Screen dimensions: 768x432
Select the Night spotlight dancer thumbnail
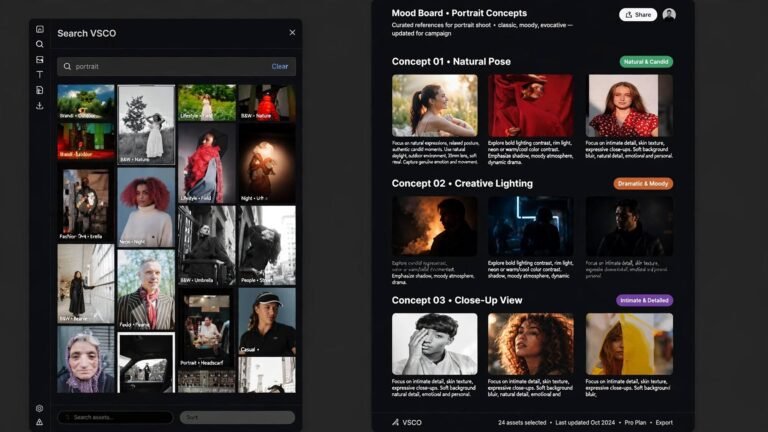[267, 163]
